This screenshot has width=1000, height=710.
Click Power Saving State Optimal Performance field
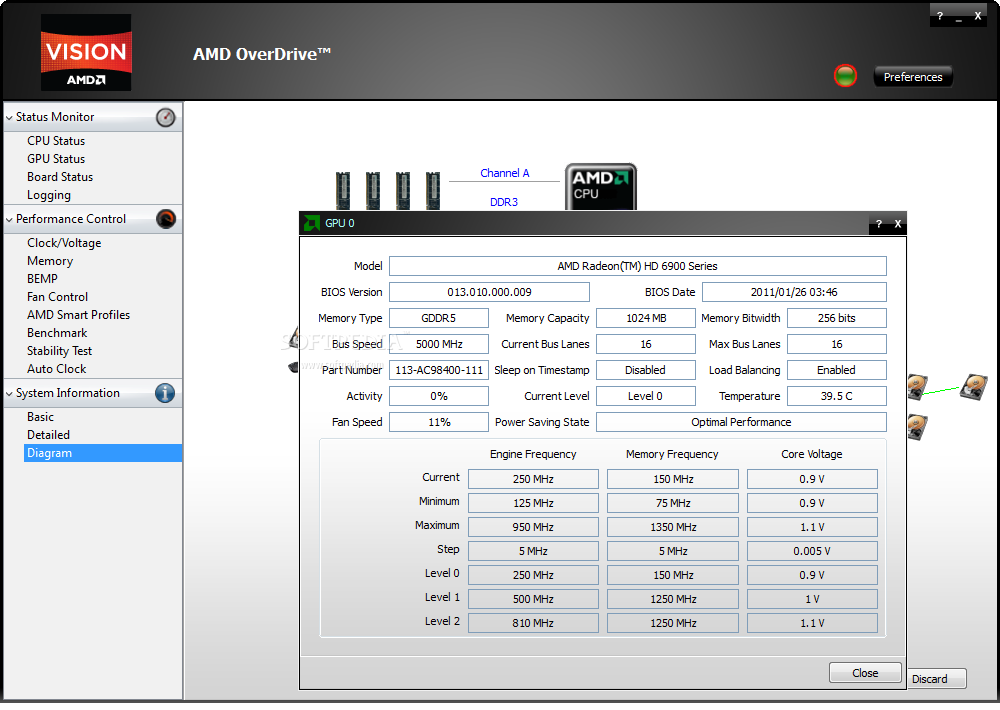[x=741, y=422]
